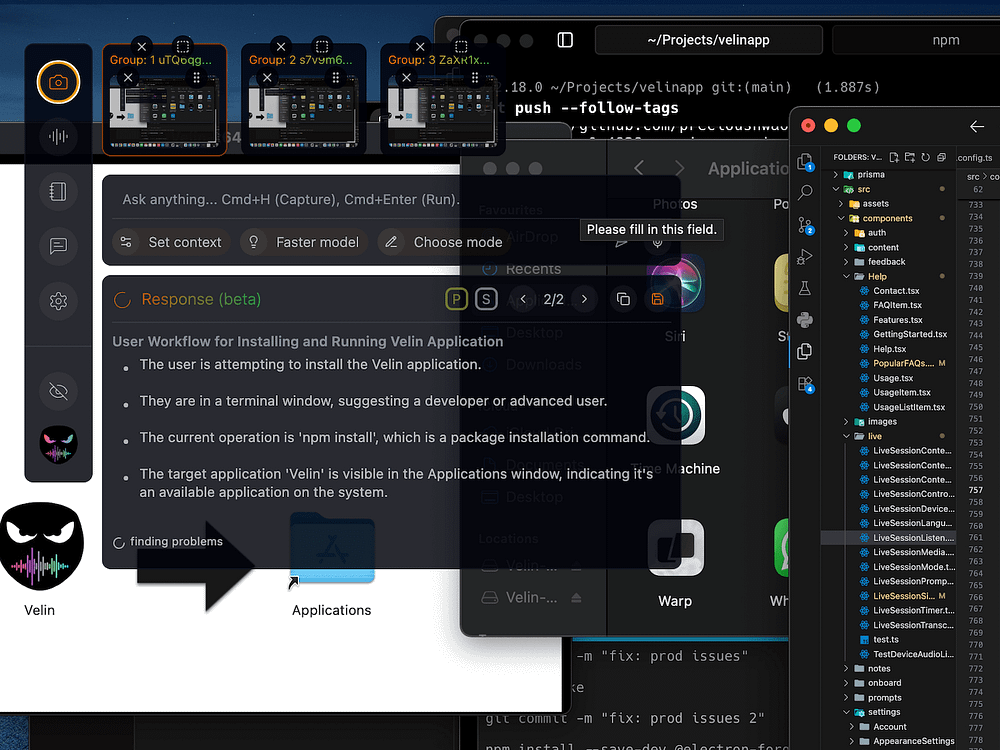1000x750 pixels.
Task: Open the Choose mode option
Action: (445, 242)
